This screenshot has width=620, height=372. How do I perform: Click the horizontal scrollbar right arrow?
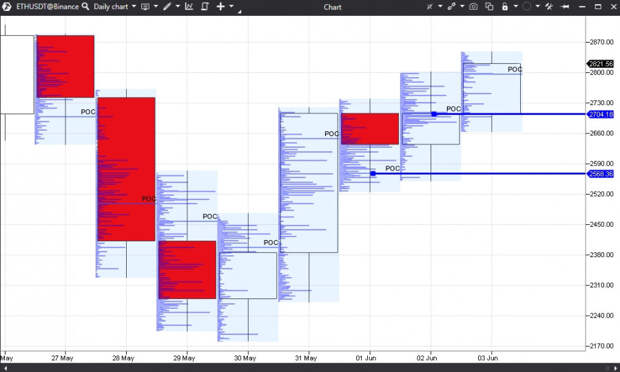[615, 368]
